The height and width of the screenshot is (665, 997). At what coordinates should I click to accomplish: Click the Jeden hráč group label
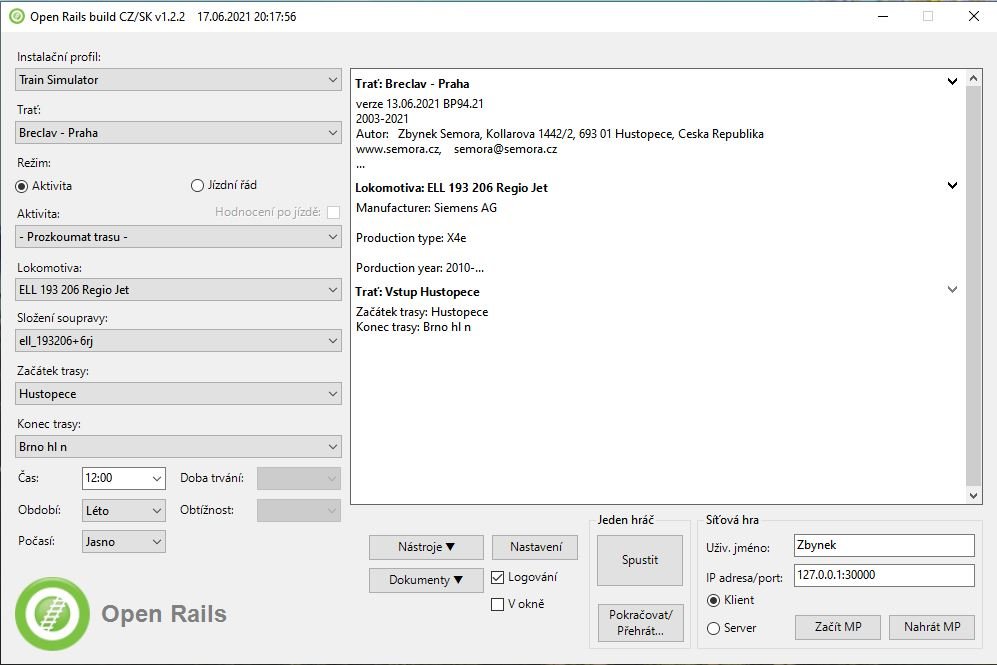pyautogui.click(x=625, y=520)
